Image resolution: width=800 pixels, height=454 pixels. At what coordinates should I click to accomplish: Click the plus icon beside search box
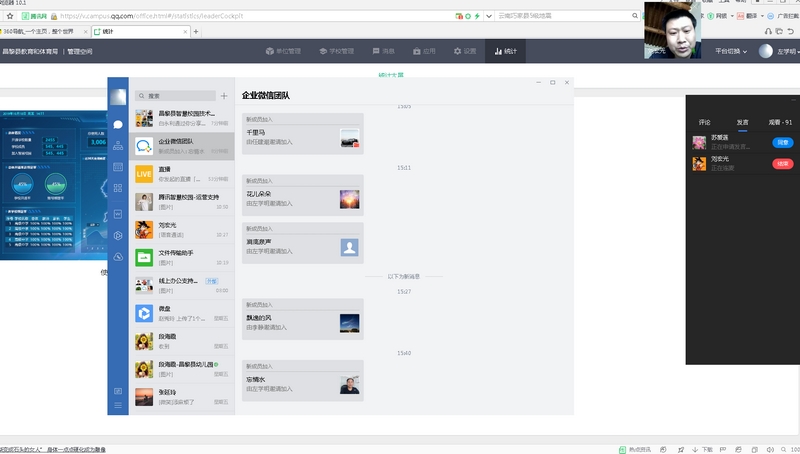(x=223, y=96)
